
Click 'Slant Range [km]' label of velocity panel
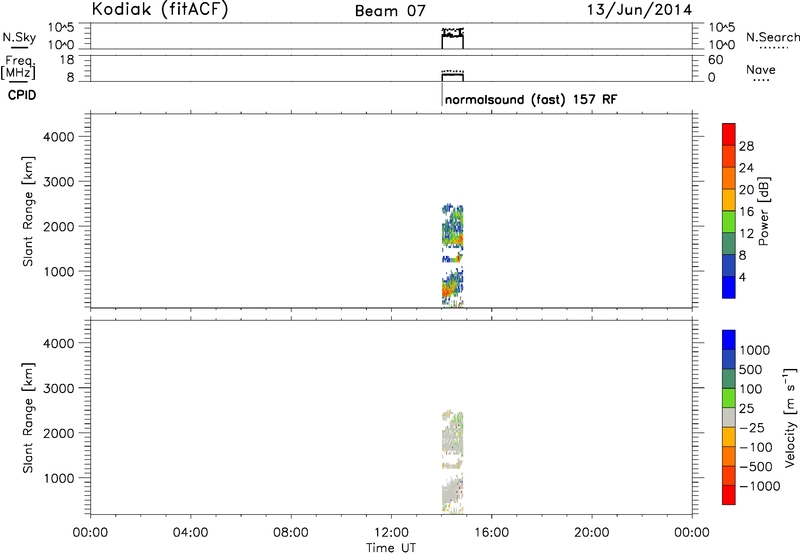(28, 418)
